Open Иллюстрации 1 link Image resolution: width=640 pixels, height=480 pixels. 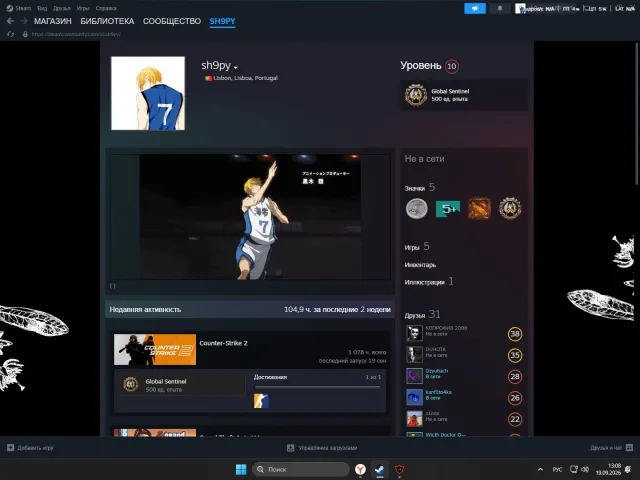(429, 281)
